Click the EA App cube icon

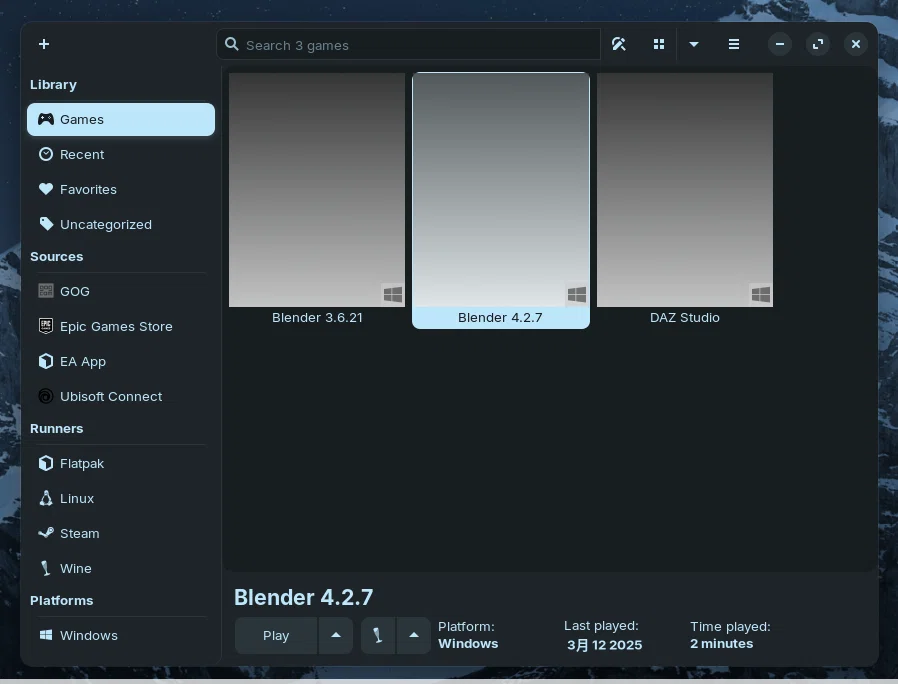[46, 361]
